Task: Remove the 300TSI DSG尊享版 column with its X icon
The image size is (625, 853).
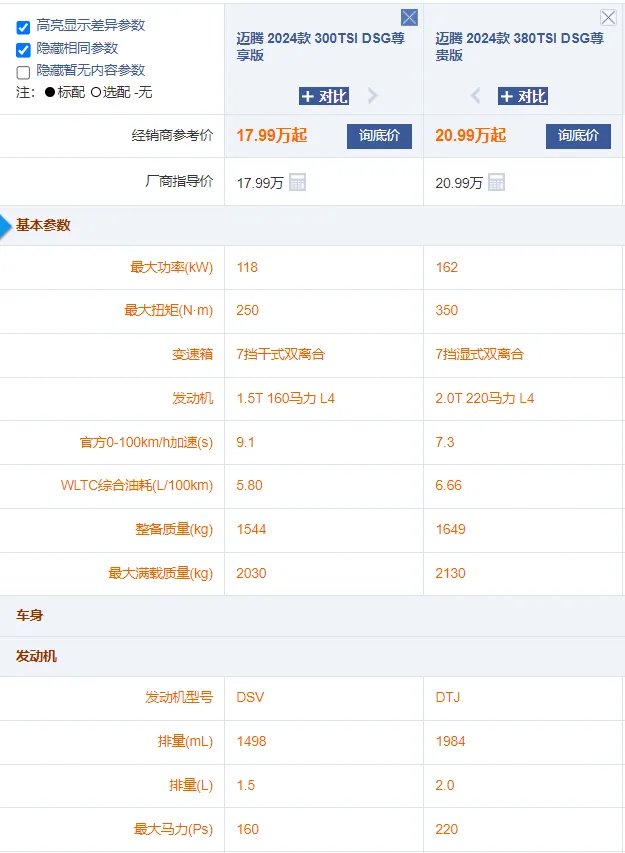Action: pyautogui.click(x=409, y=17)
